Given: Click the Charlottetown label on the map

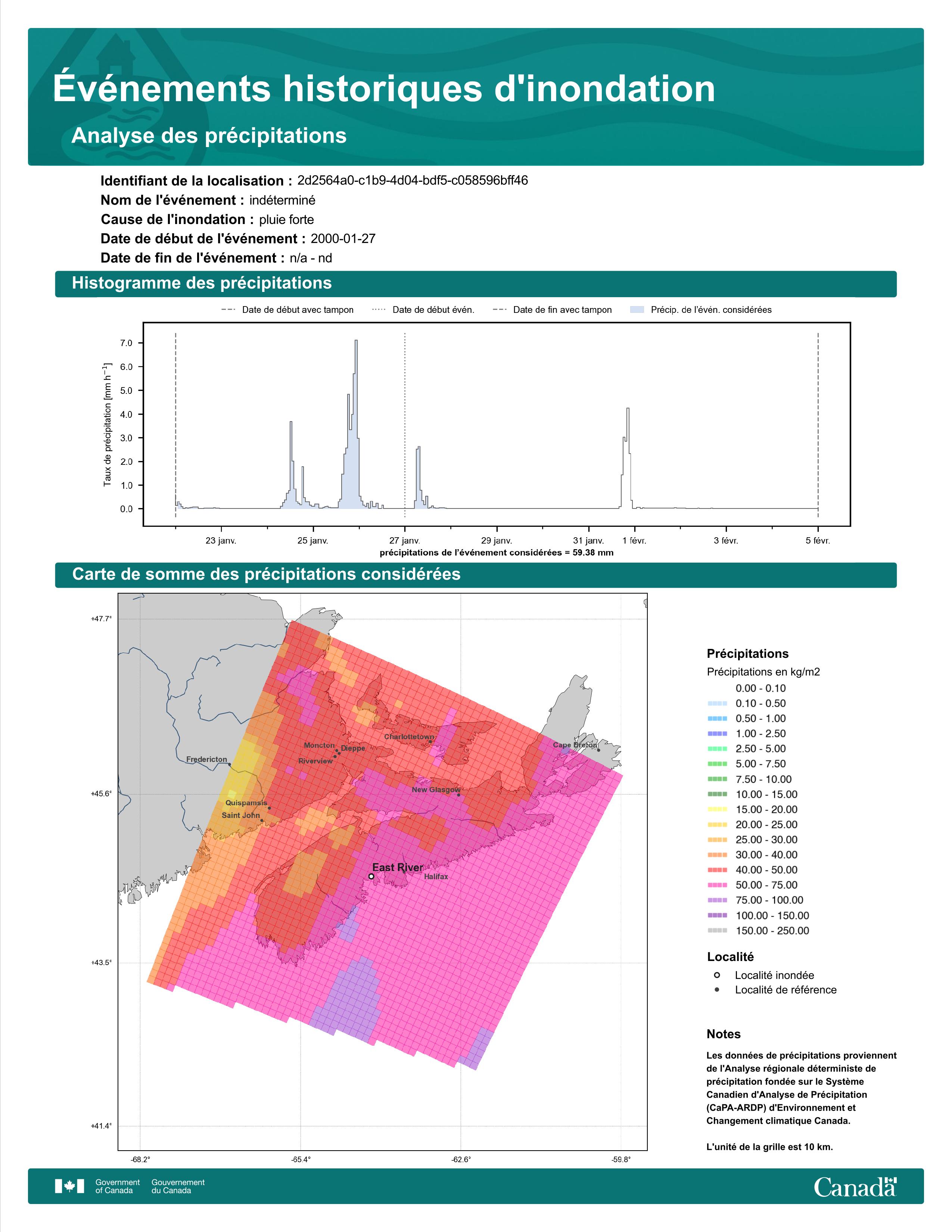Looking at the screenshot, I should (410, 737).
